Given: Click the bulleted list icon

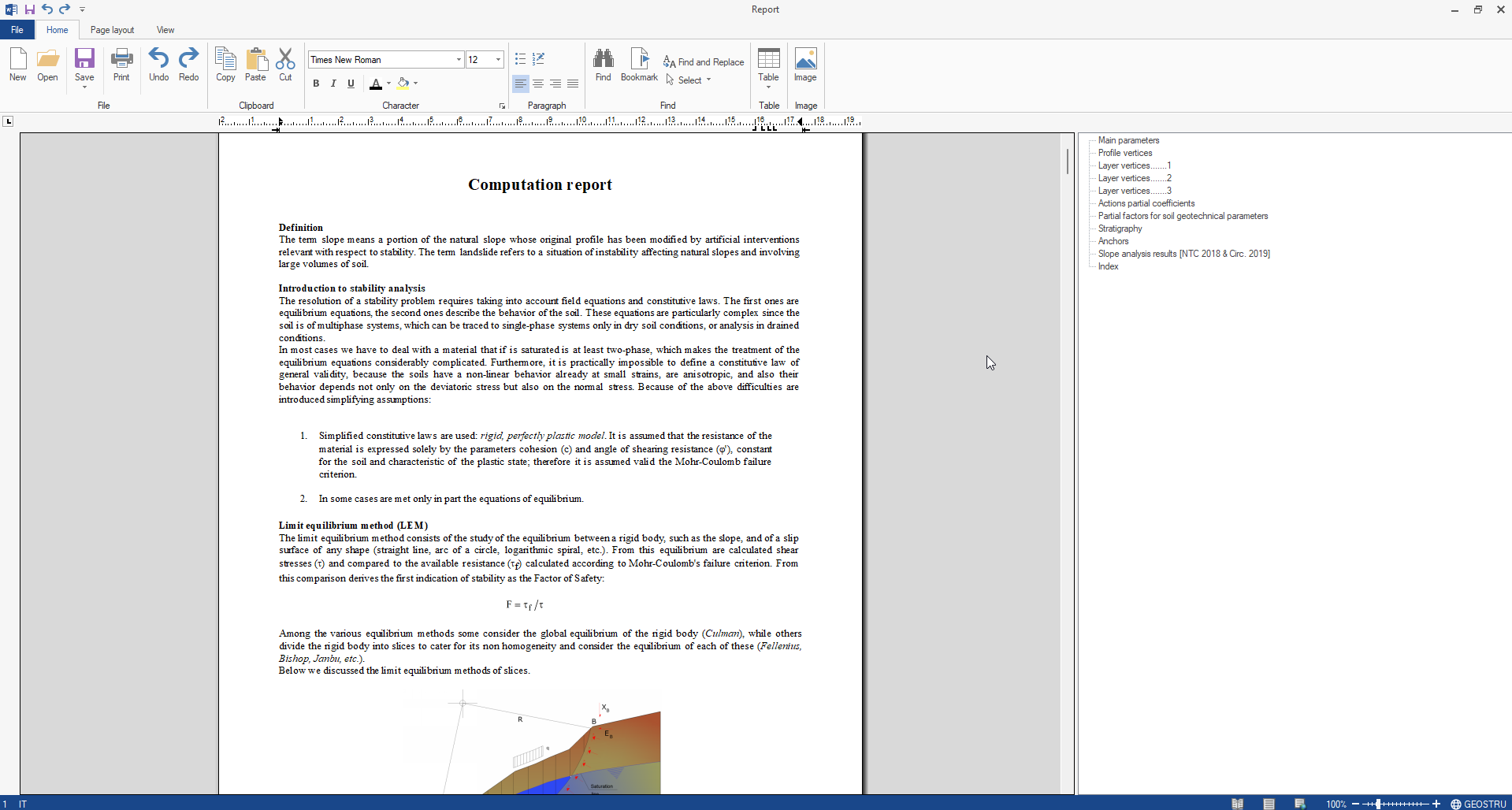Looking at the screenshot, I should (520, 59).
